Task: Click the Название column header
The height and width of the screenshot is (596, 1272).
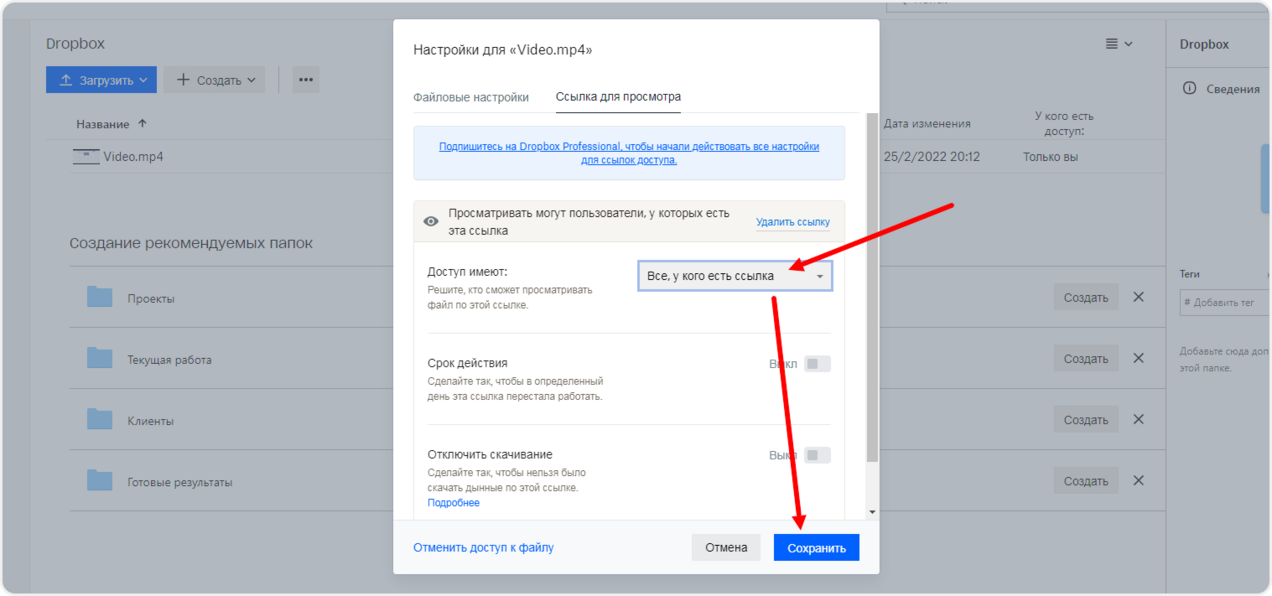Action: 103,124
